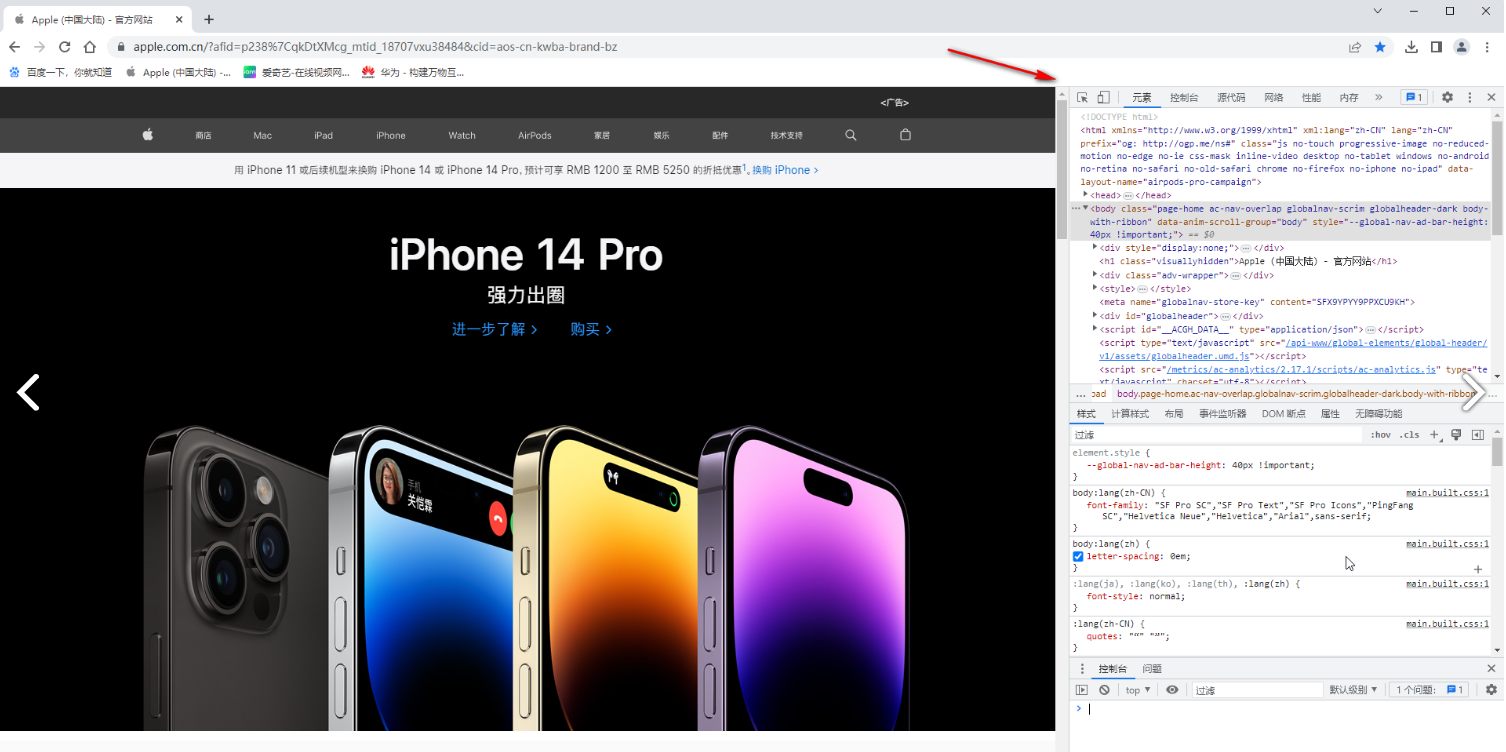Viewport: 1506px width, 752px height.
Task: Reload the page with the refresh icon
Action: click(x=65, y=47)
